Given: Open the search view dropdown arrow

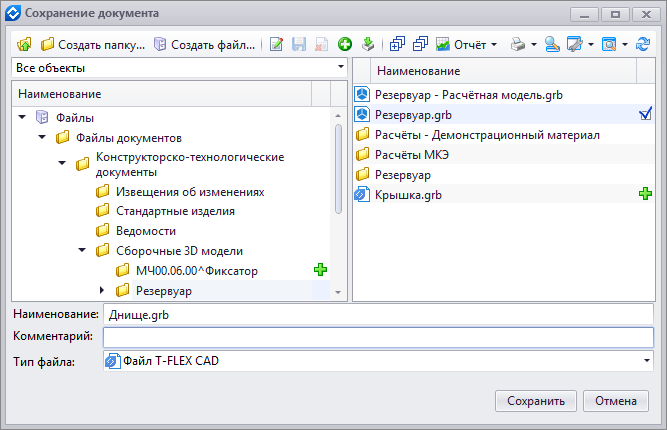Looking at the screenshot, I should pyautogui.click(x=624, y=44).
